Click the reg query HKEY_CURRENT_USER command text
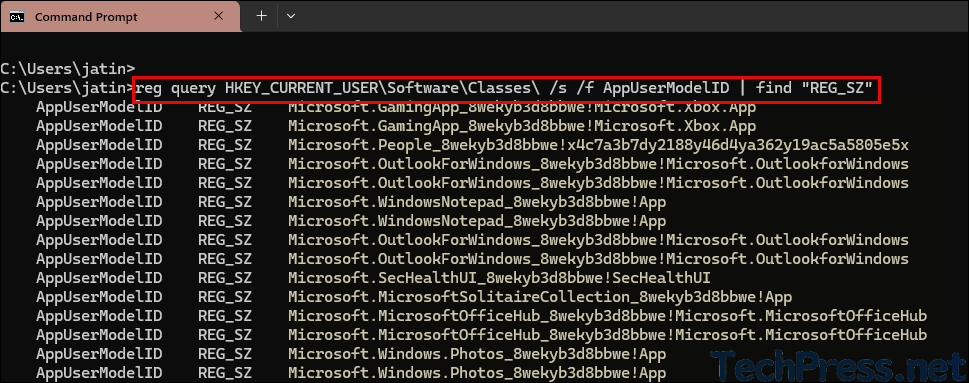969x383 pixels. click(505, 88)
